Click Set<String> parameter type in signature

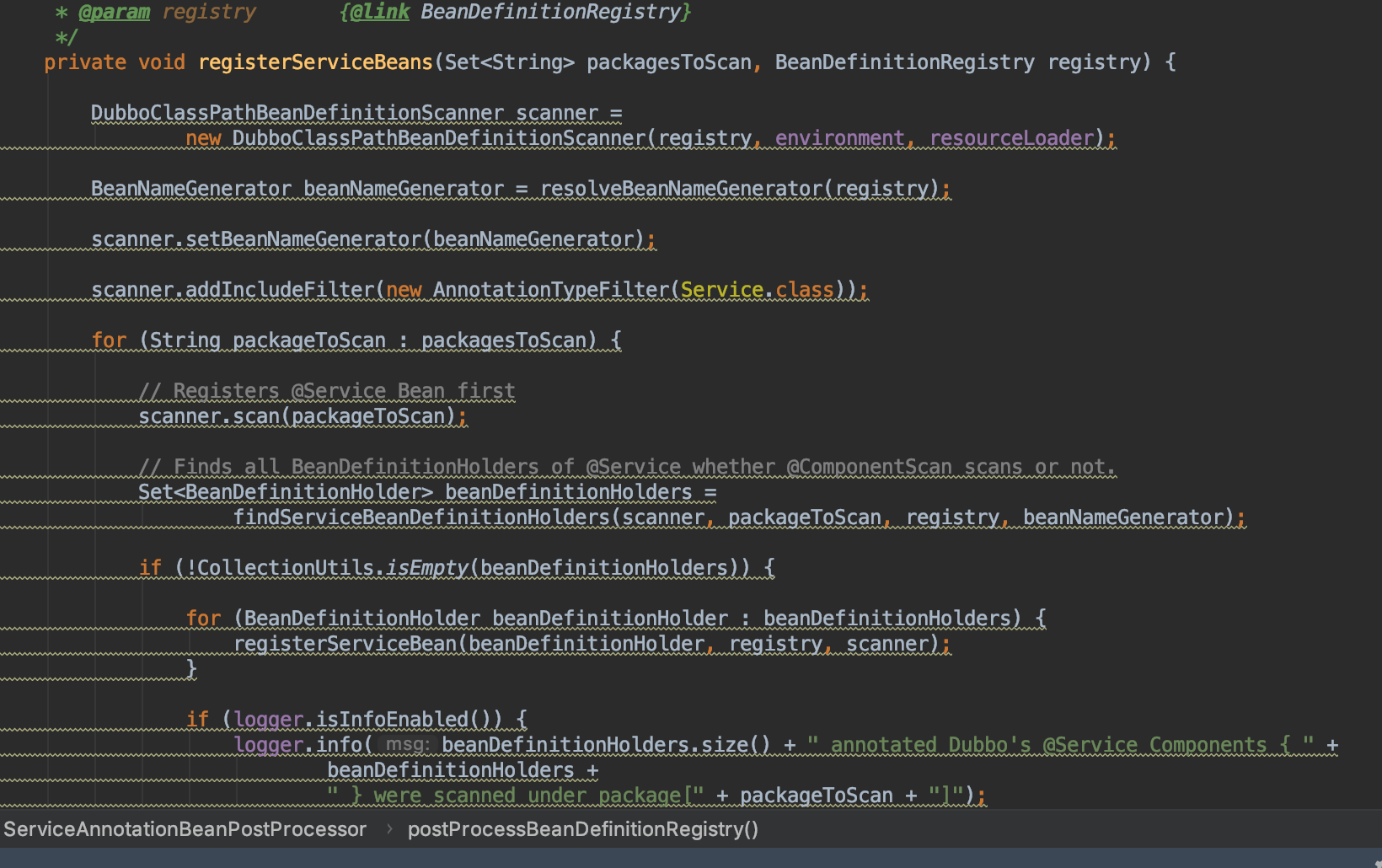[x=510, y=62]
